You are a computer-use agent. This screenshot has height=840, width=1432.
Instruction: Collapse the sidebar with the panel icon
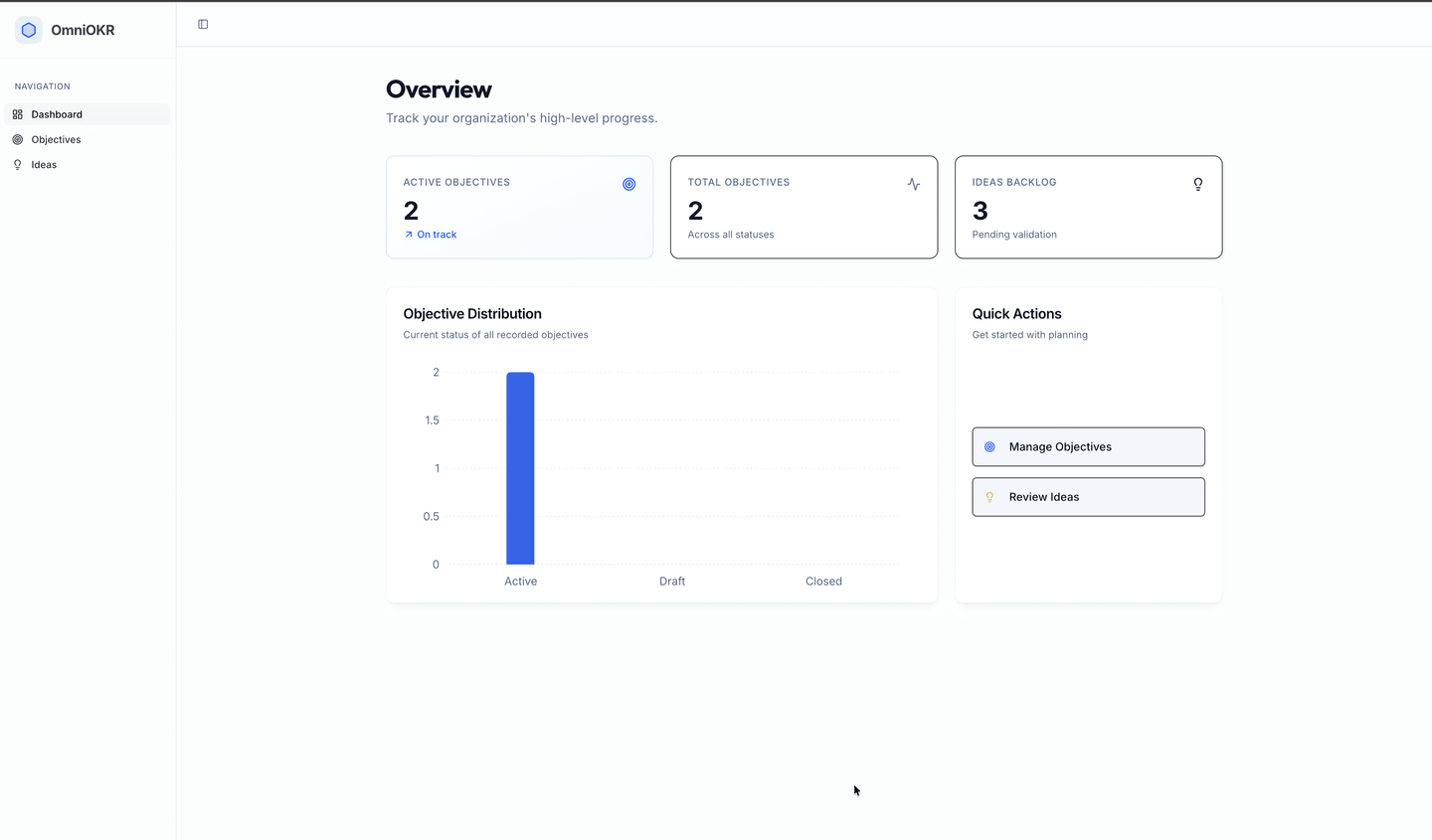tap(203, 24)
